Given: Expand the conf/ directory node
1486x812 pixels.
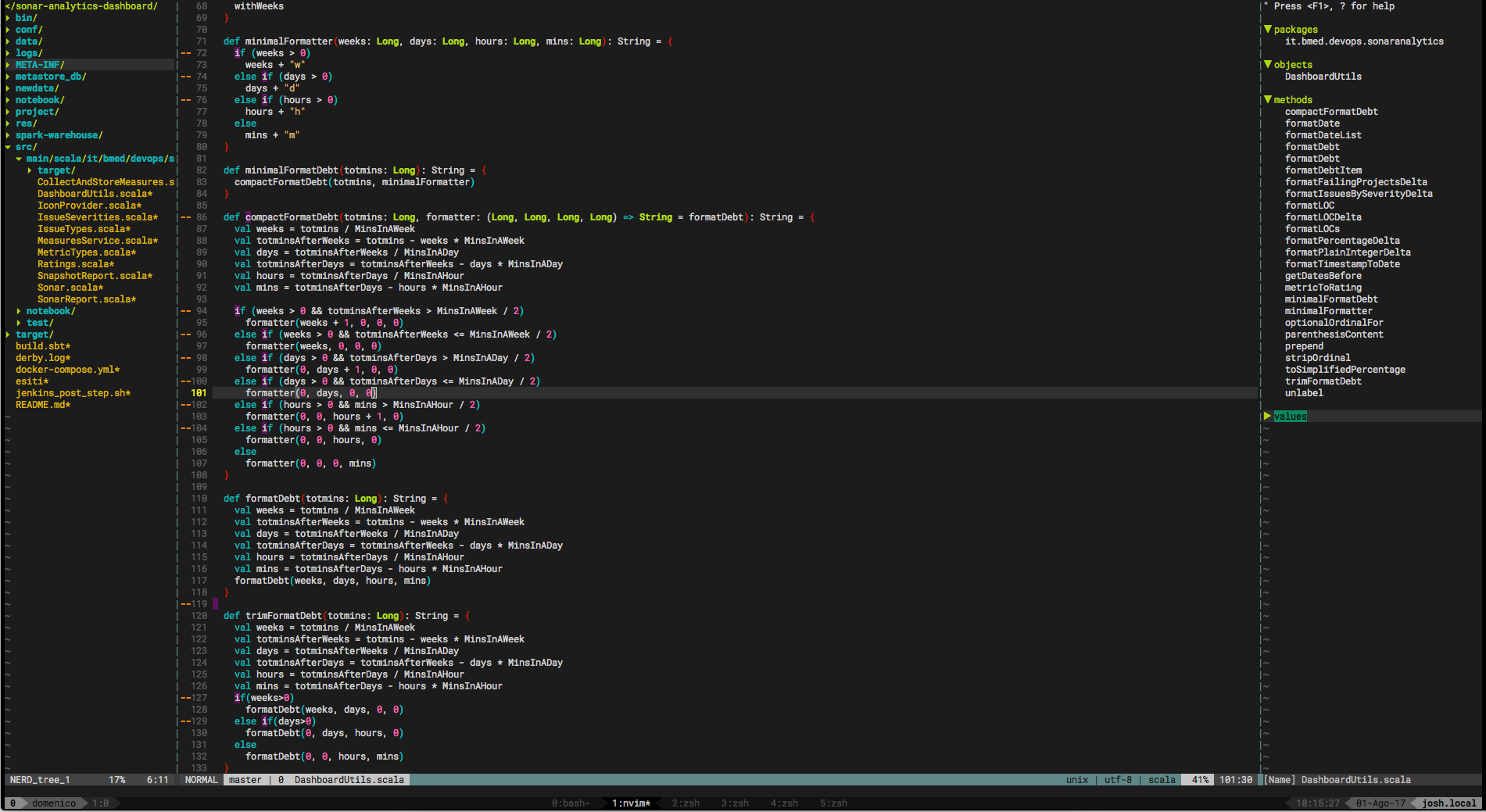Looking at the screenshot, I should pos(8,30).
